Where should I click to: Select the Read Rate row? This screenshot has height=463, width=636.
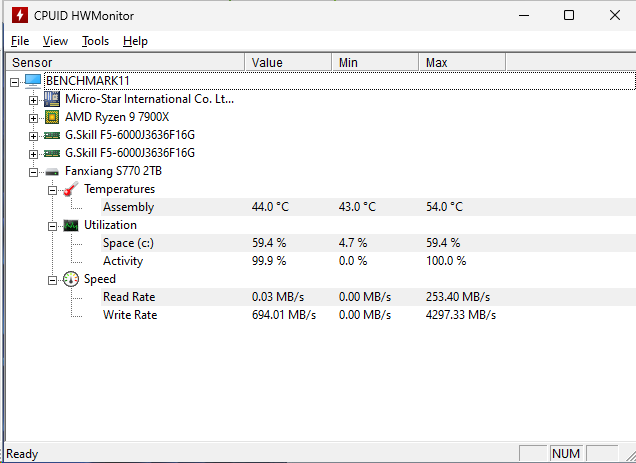click(x=368, y=297)
